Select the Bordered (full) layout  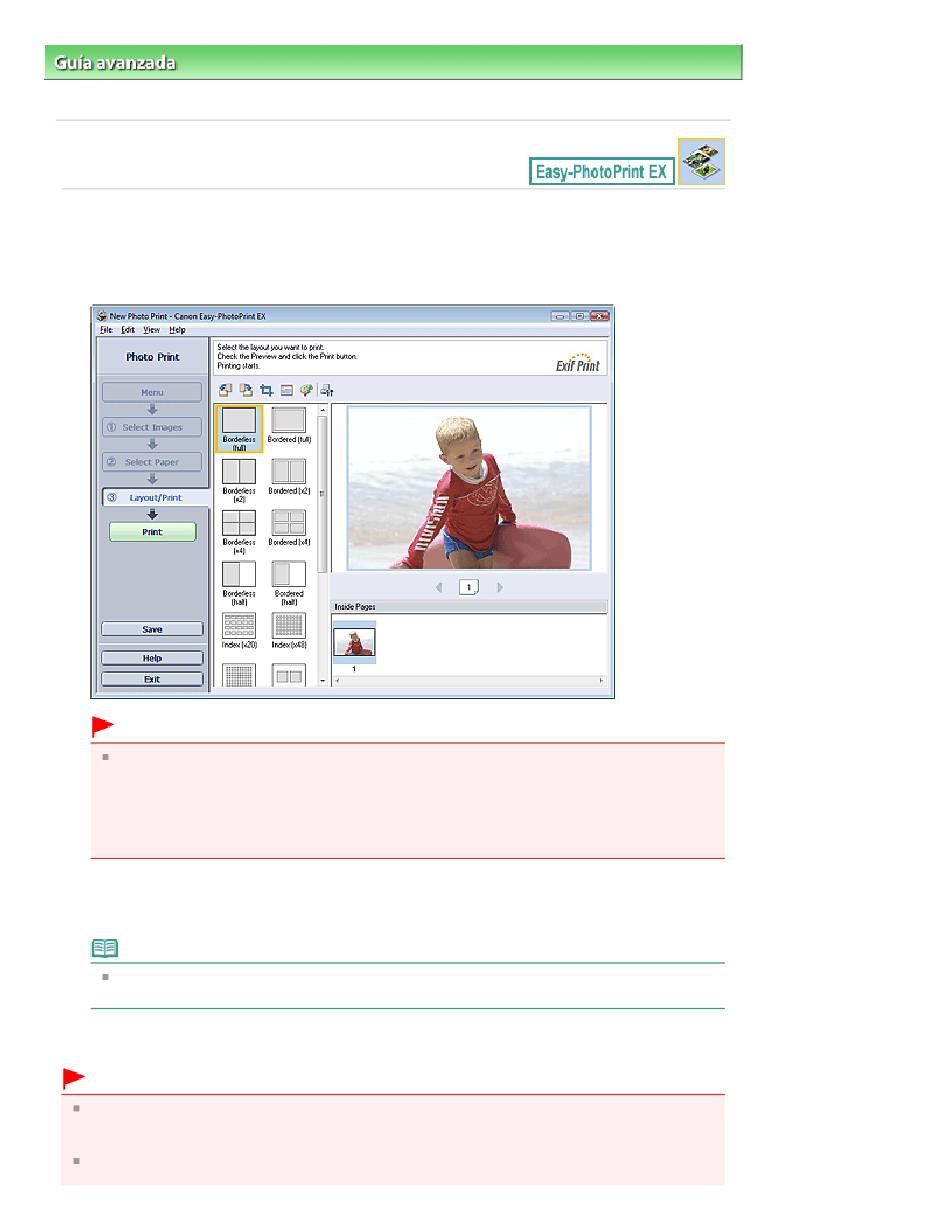[289, 425]
